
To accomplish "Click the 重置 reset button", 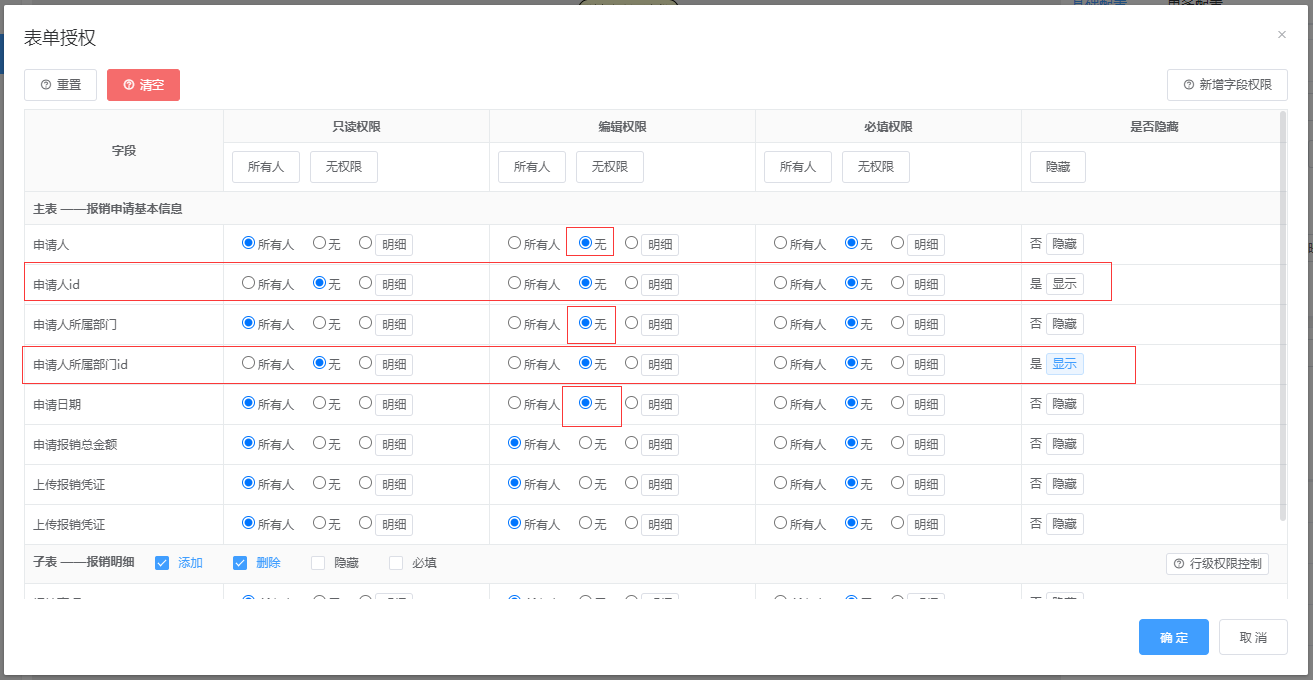I will [x=60, y=85].
